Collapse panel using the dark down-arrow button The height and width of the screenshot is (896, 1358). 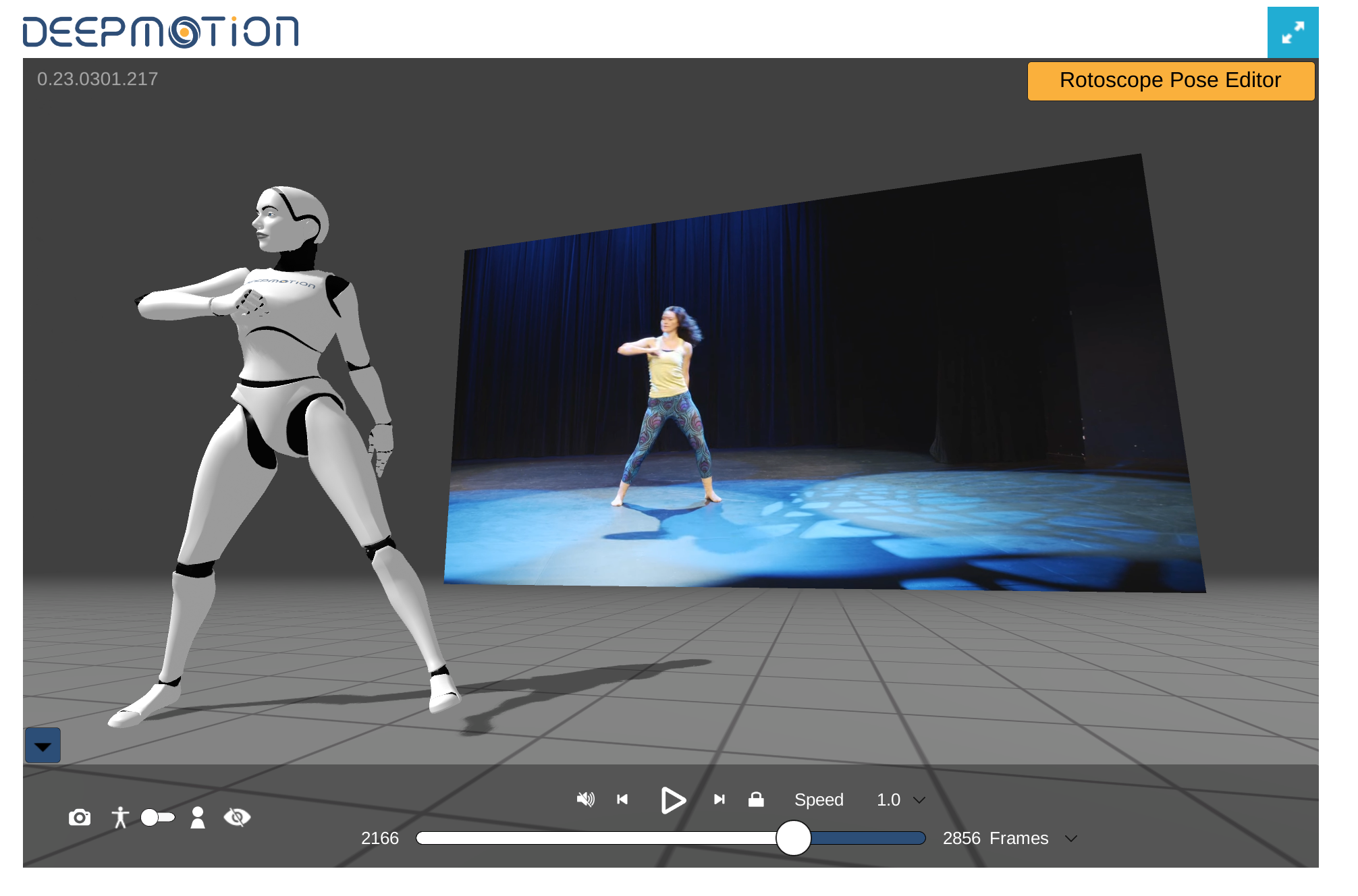click(x=43, y=746)
